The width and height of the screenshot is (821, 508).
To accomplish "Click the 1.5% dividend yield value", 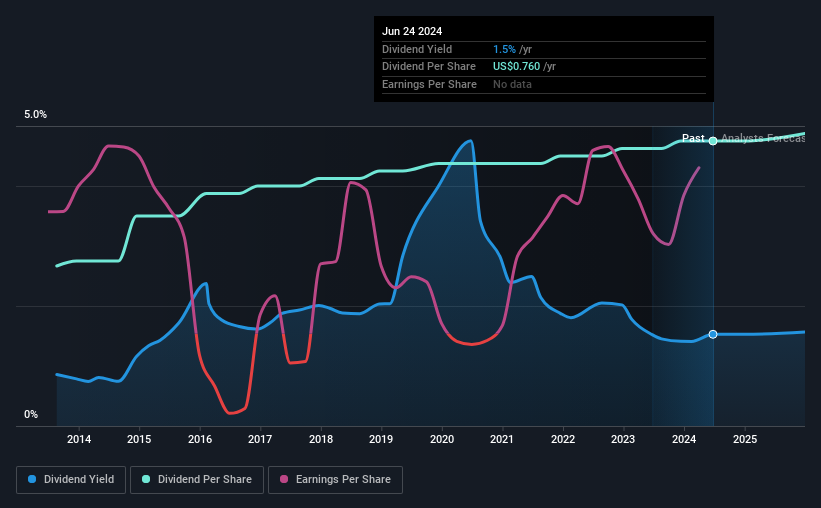I will [x=504, y=49].
